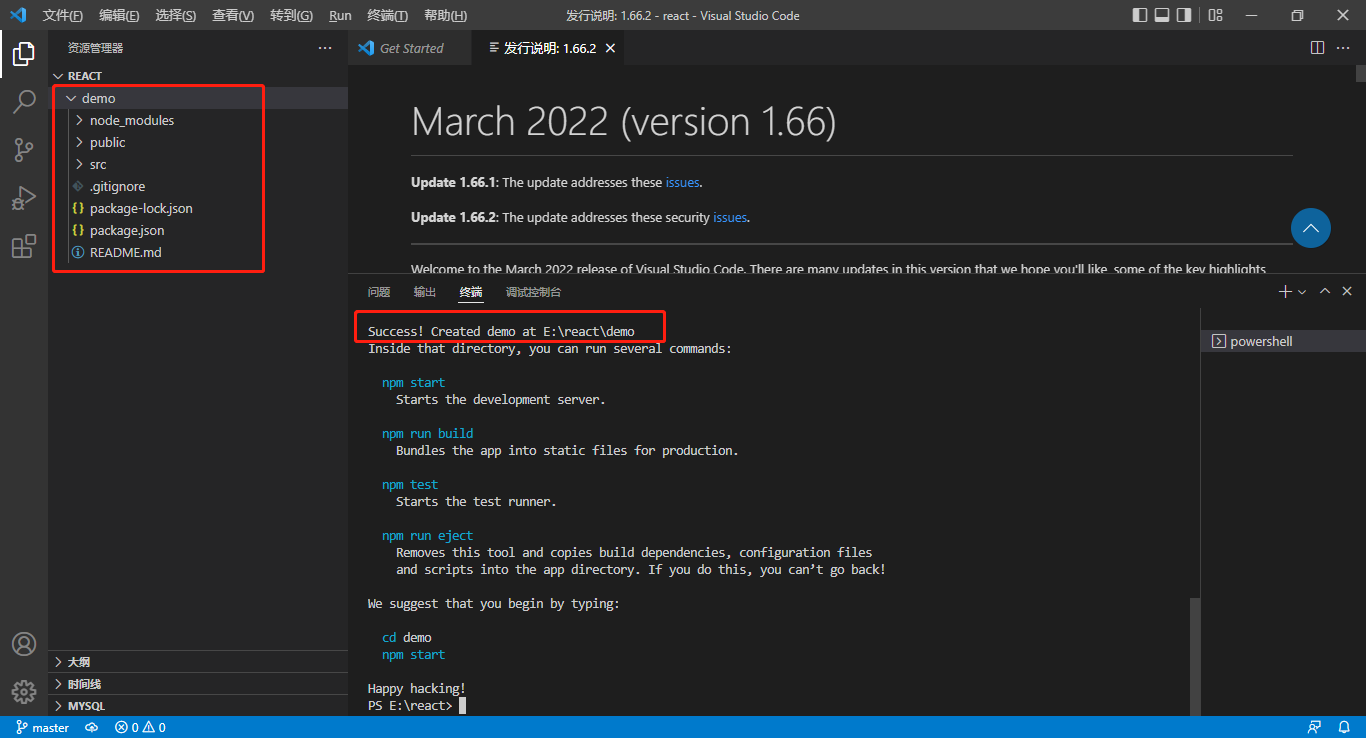Open the Update 1.66.2 security issues link
The image size is (1366, 738).
730,217
